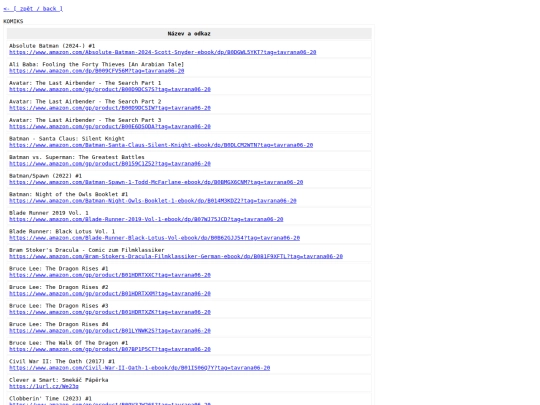540x405 pixels.
Task: Open link under Avatar The Search Part 1
Action: click(x=110, y=89)
